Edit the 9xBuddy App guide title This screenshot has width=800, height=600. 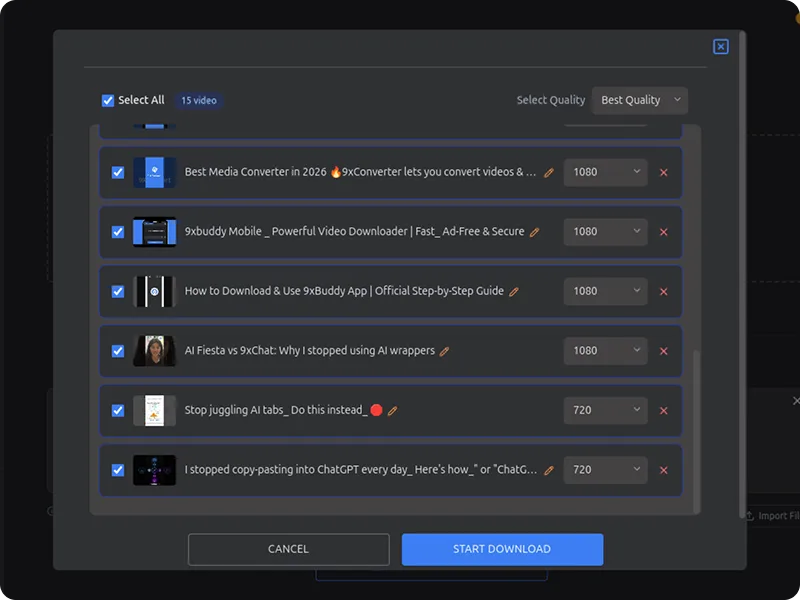click(x=513, y=291)
